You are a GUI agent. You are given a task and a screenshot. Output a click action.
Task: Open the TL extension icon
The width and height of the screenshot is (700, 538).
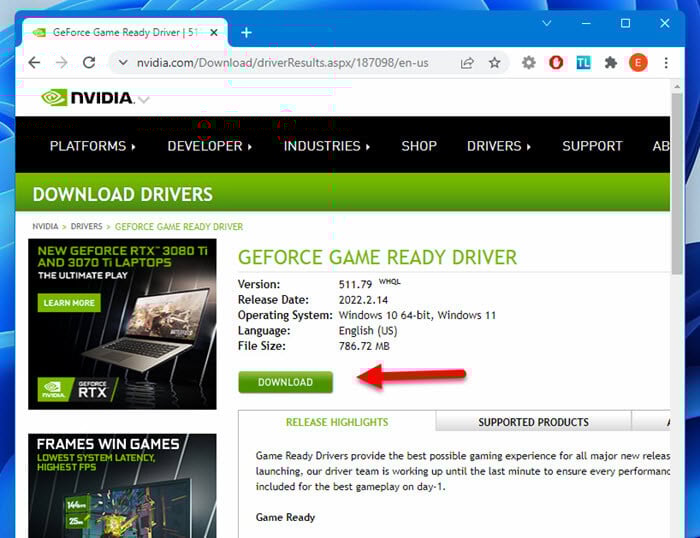click(x=583, y=63)
